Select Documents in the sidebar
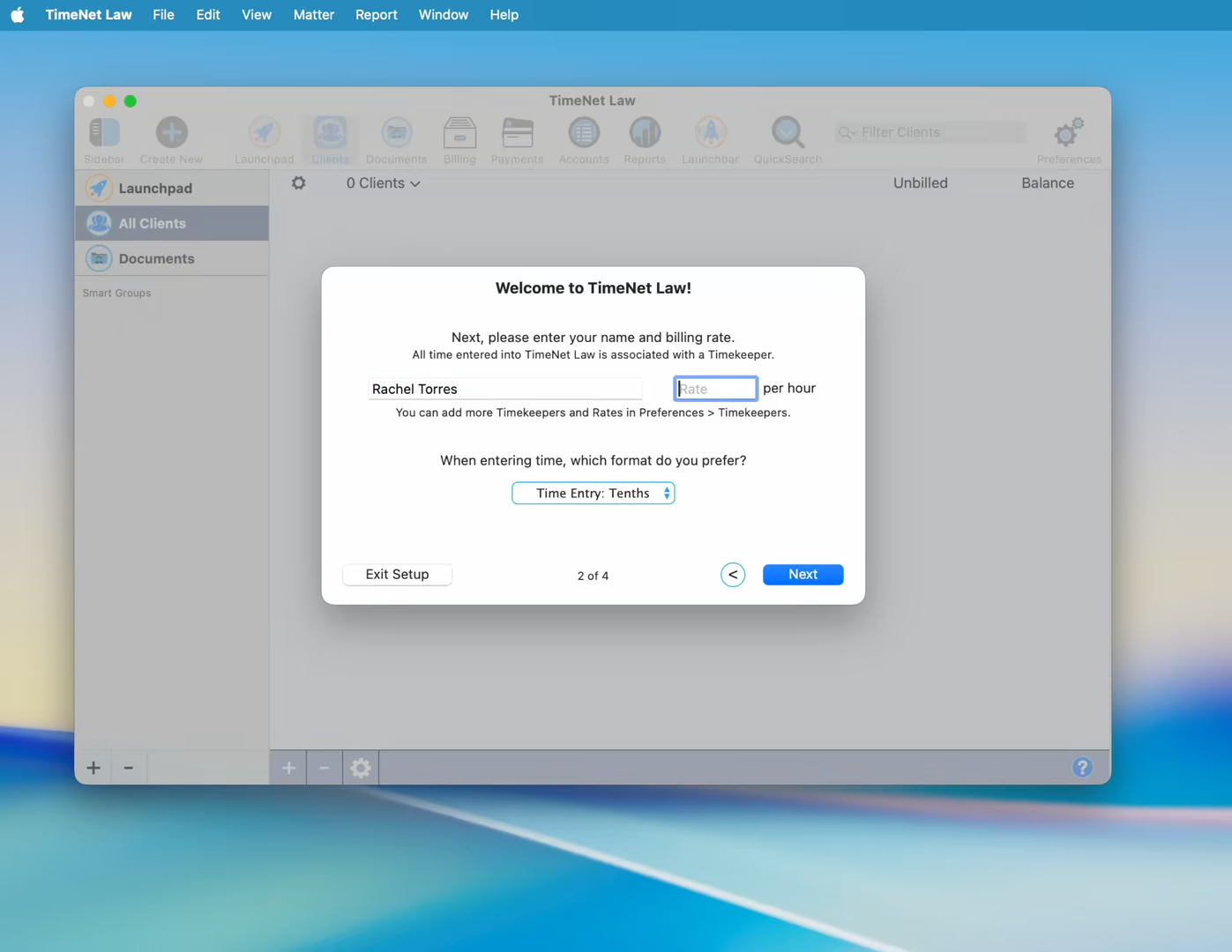The height and width of the screenshot is (952, 1232). click(172, 258)
